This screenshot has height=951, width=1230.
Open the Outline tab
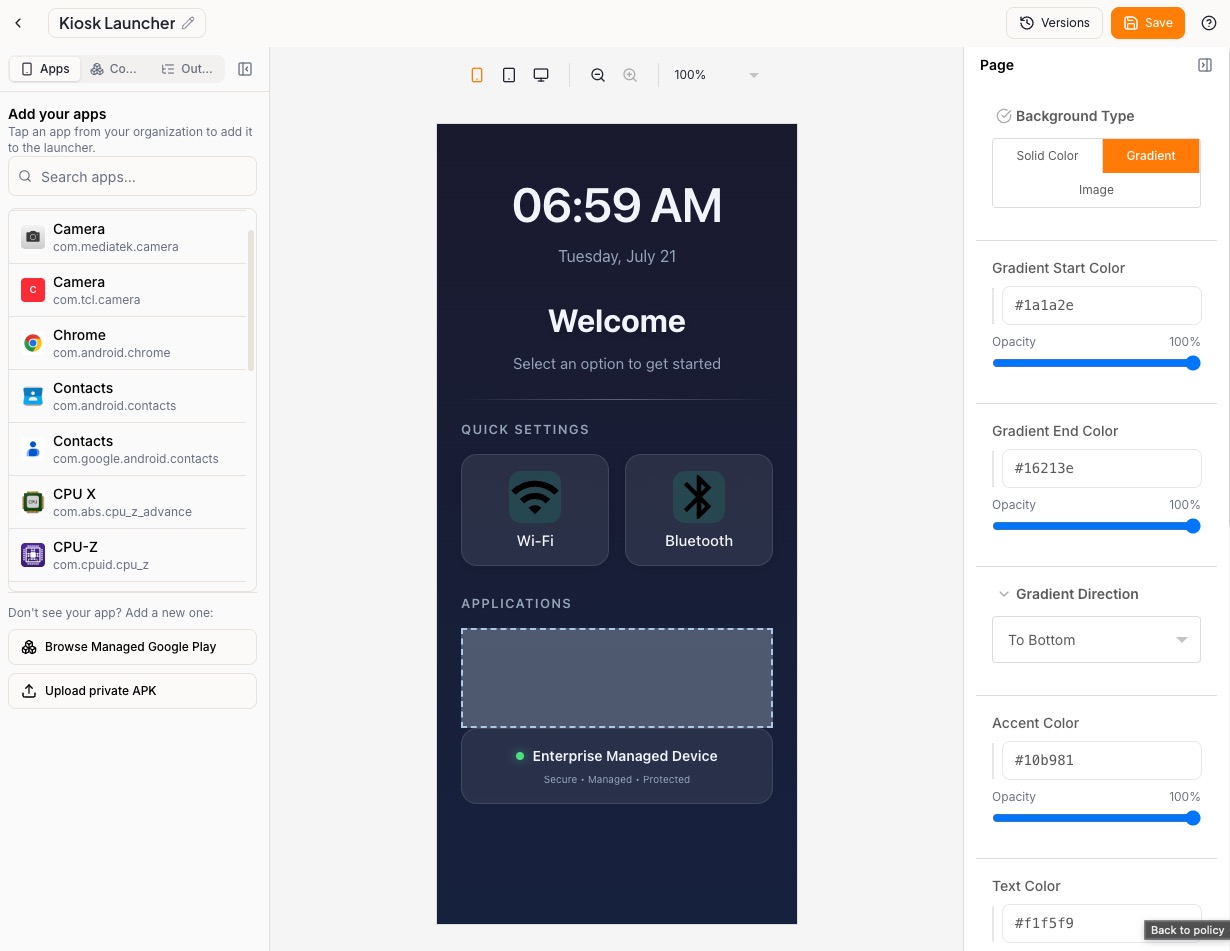pyautogui.click(x=187, y=69)
